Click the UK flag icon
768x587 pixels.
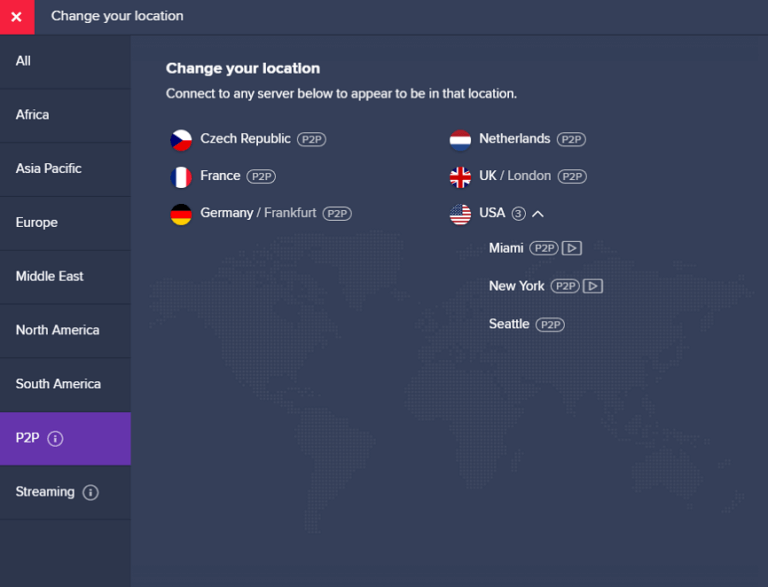point(460,177)
